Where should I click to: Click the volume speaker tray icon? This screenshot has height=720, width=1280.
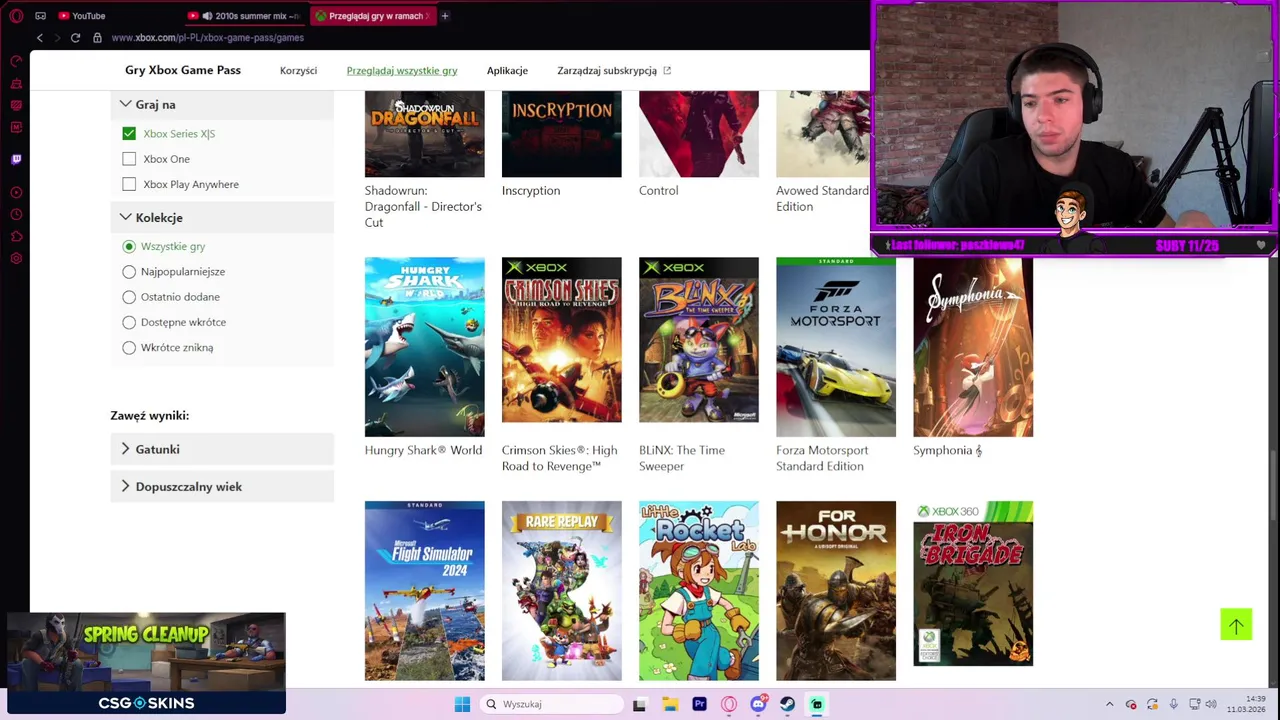point(1211,704)
